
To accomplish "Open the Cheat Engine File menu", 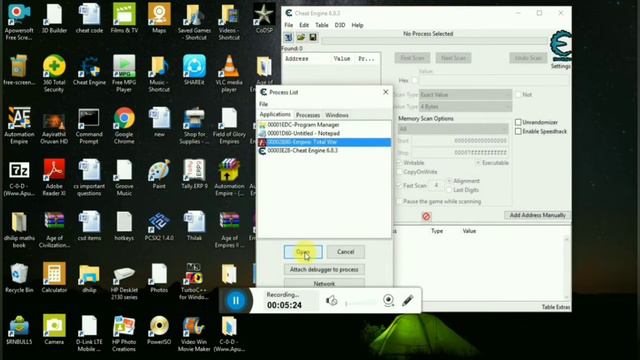I will click(x=289, y=25).
